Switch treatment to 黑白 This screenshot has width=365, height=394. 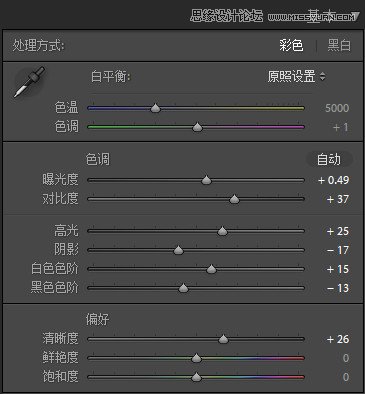[x=339, y=45]
